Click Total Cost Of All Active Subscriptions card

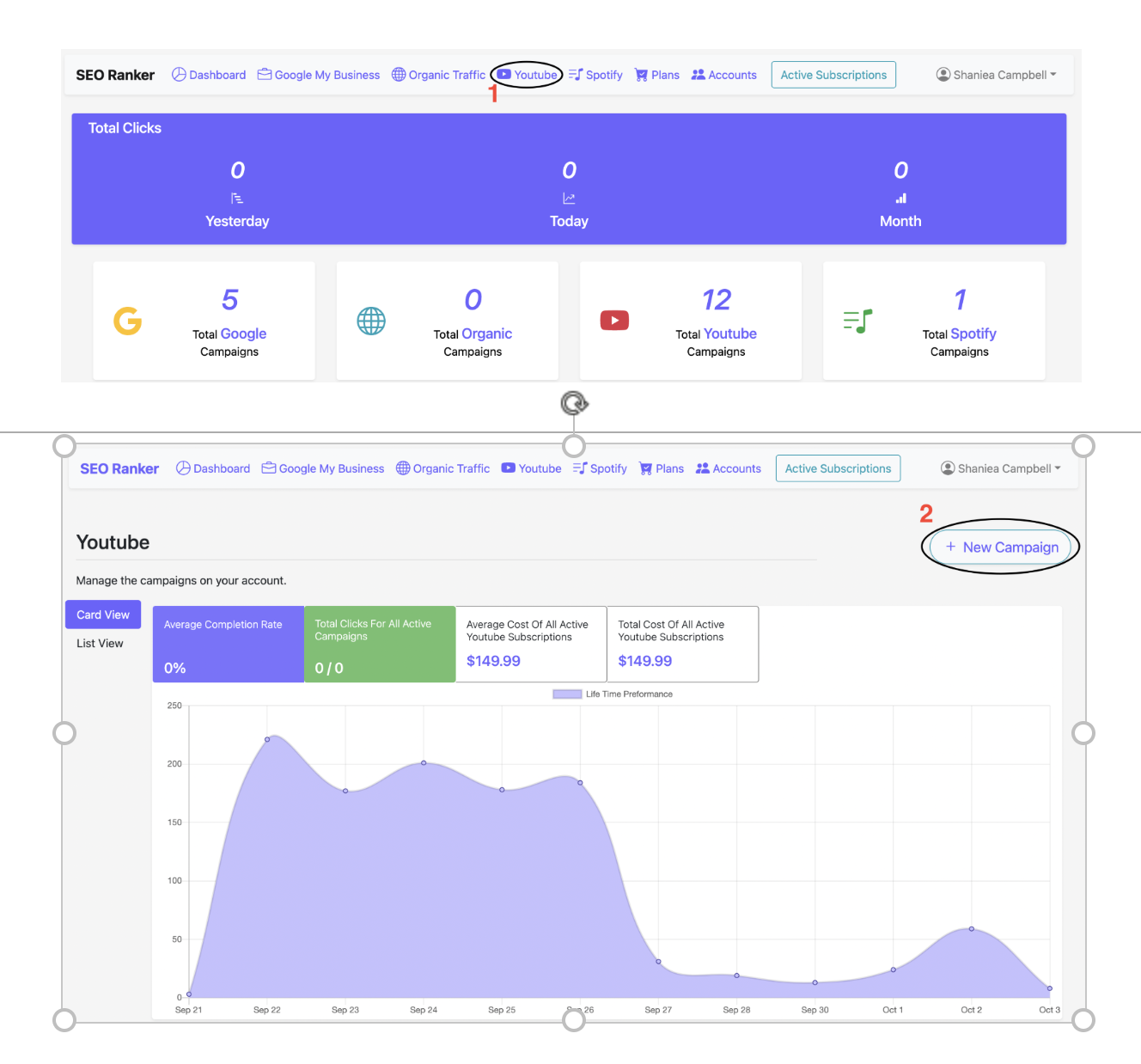coord(683,645)
